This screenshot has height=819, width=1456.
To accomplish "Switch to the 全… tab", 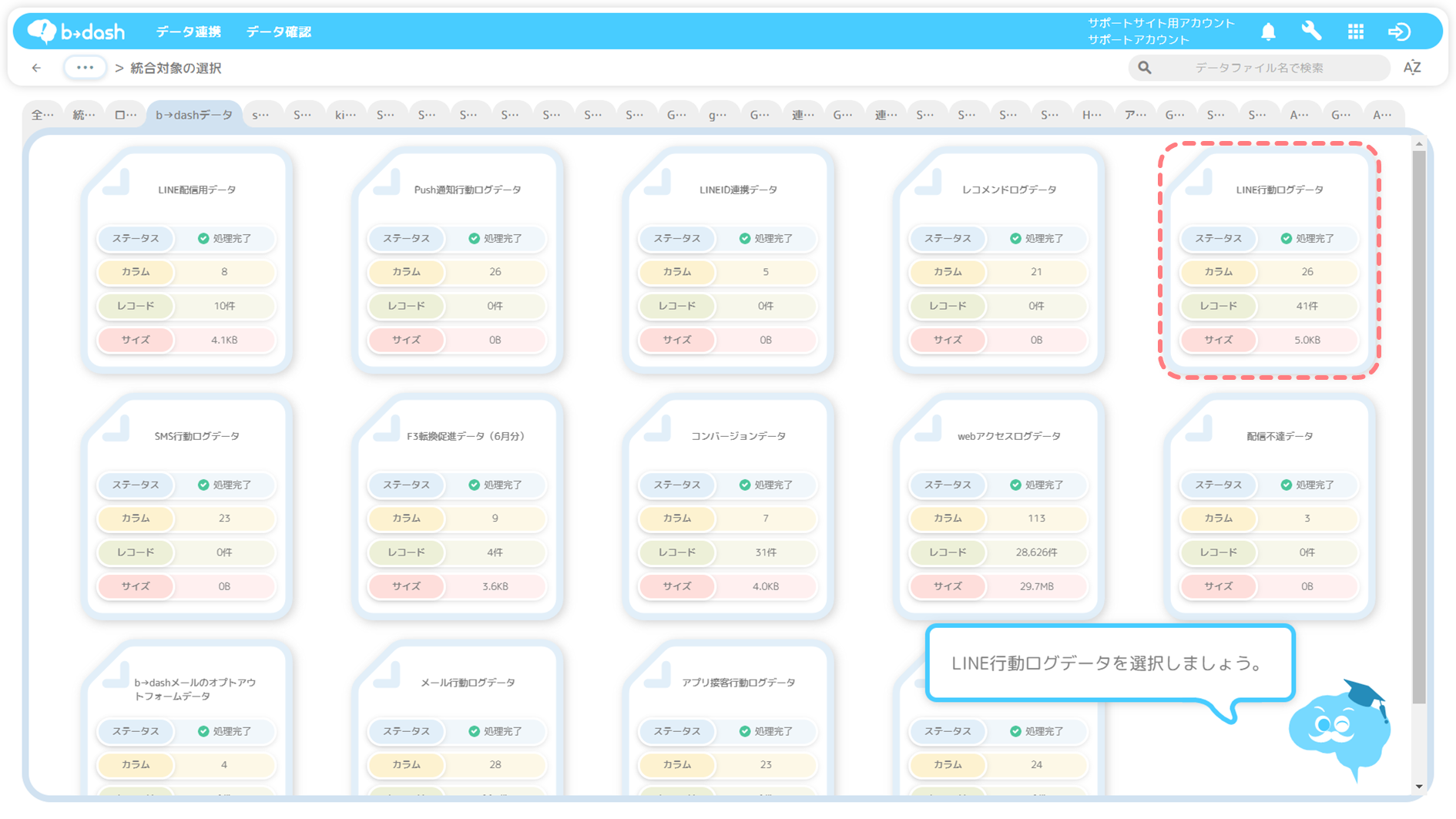I will point(42,115).
